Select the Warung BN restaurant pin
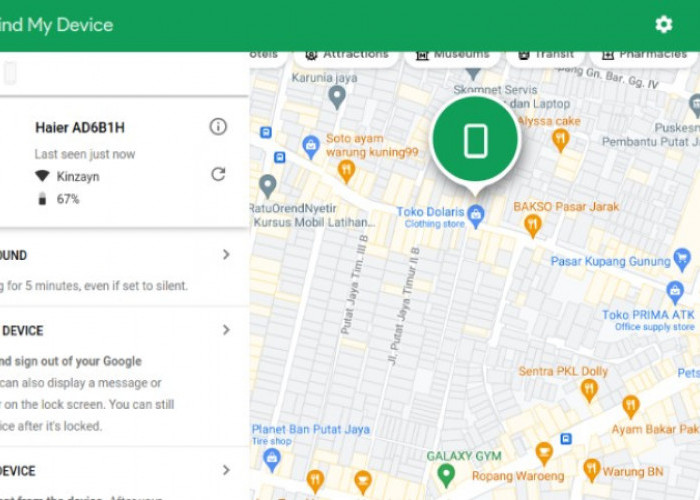The height and width of the screenshot is (500, 700). click(x=592, y=471)
